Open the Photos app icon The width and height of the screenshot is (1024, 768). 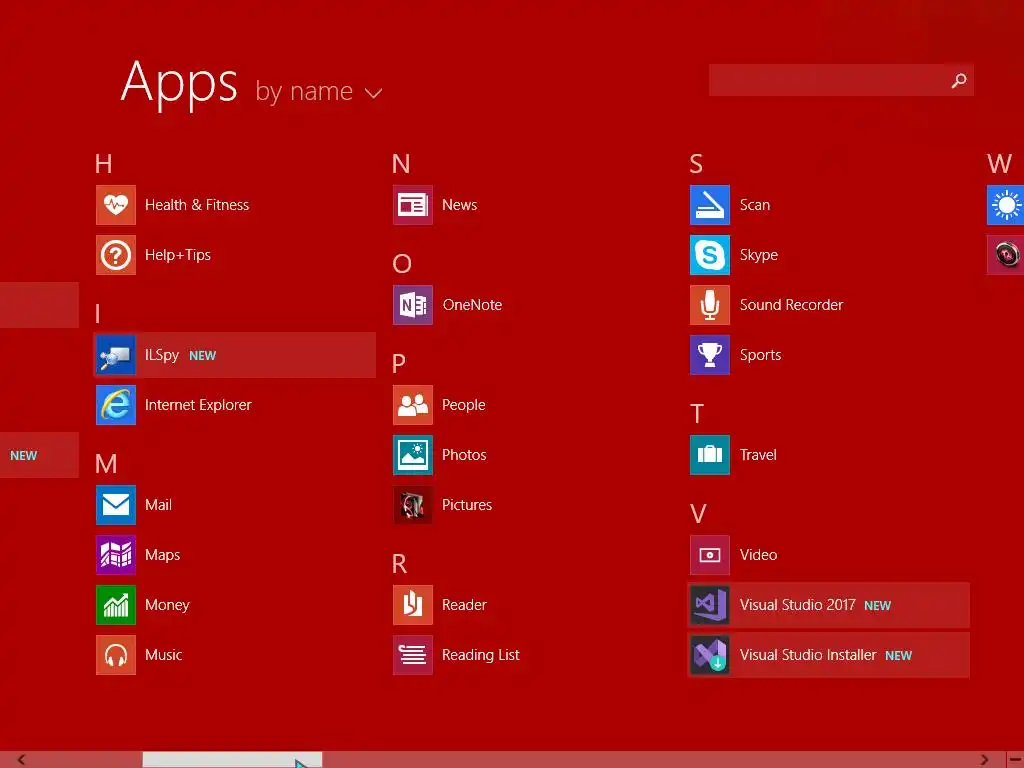[x=413, y=455]
